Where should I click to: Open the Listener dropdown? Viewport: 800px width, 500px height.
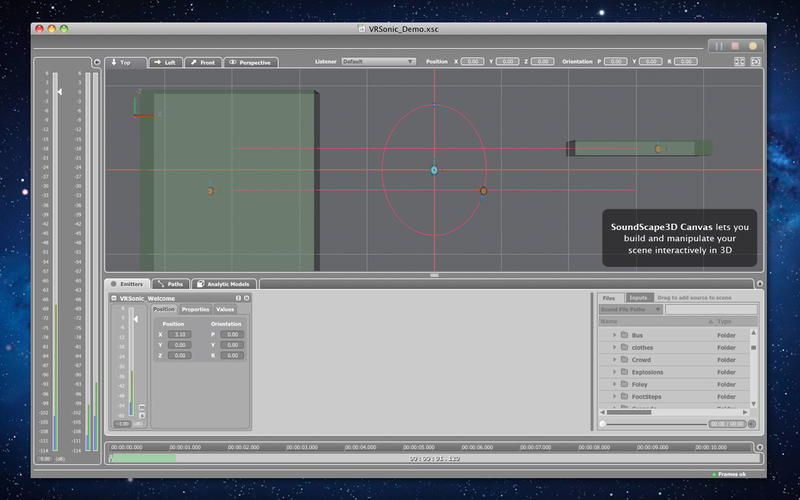[x=378, y=61]
